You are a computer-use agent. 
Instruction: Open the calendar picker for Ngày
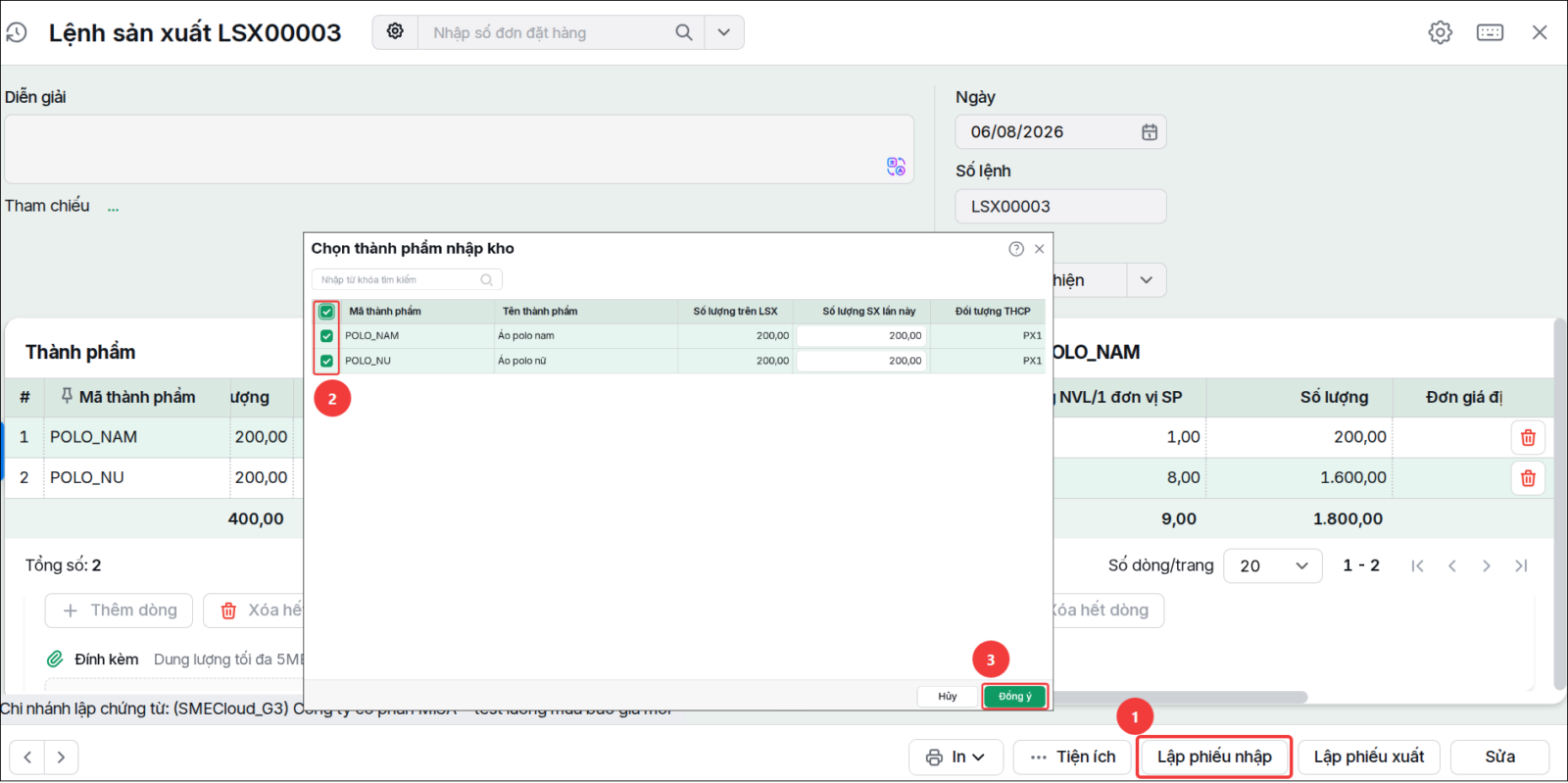point(1150,132)
